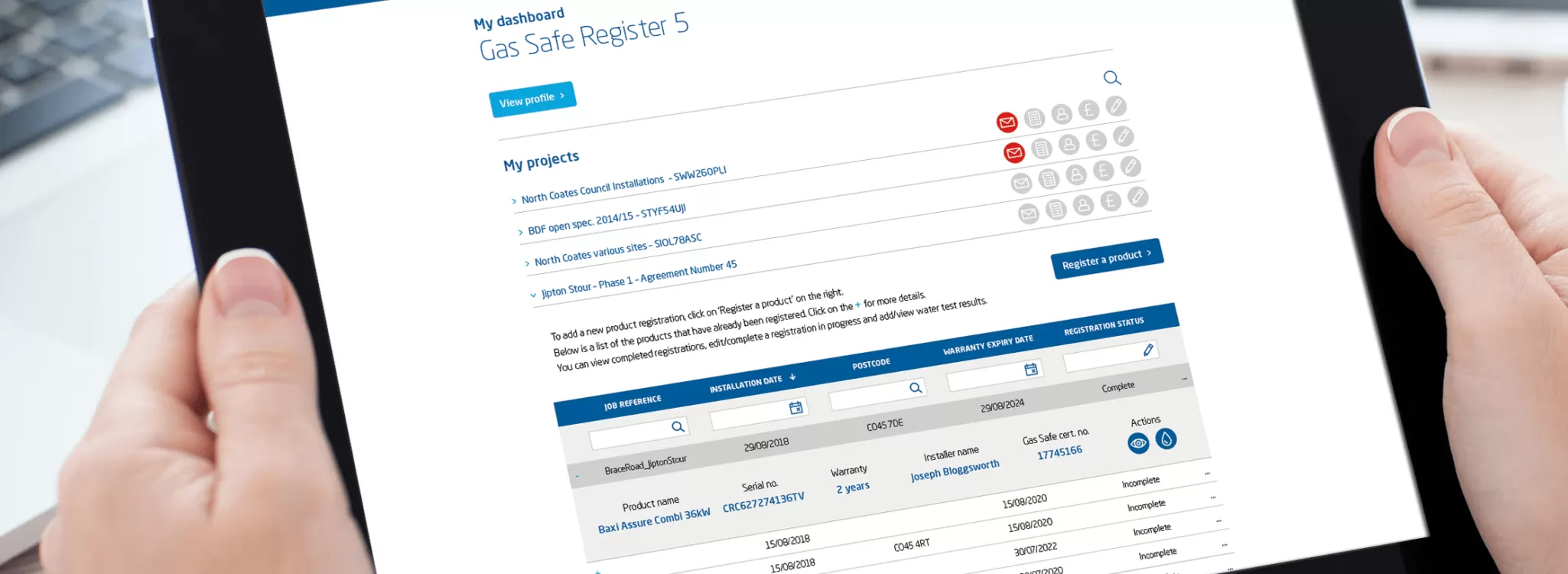Click pencil edit icon for North Coates various sites
The image size is (1568, 574).
(1130, 166)
